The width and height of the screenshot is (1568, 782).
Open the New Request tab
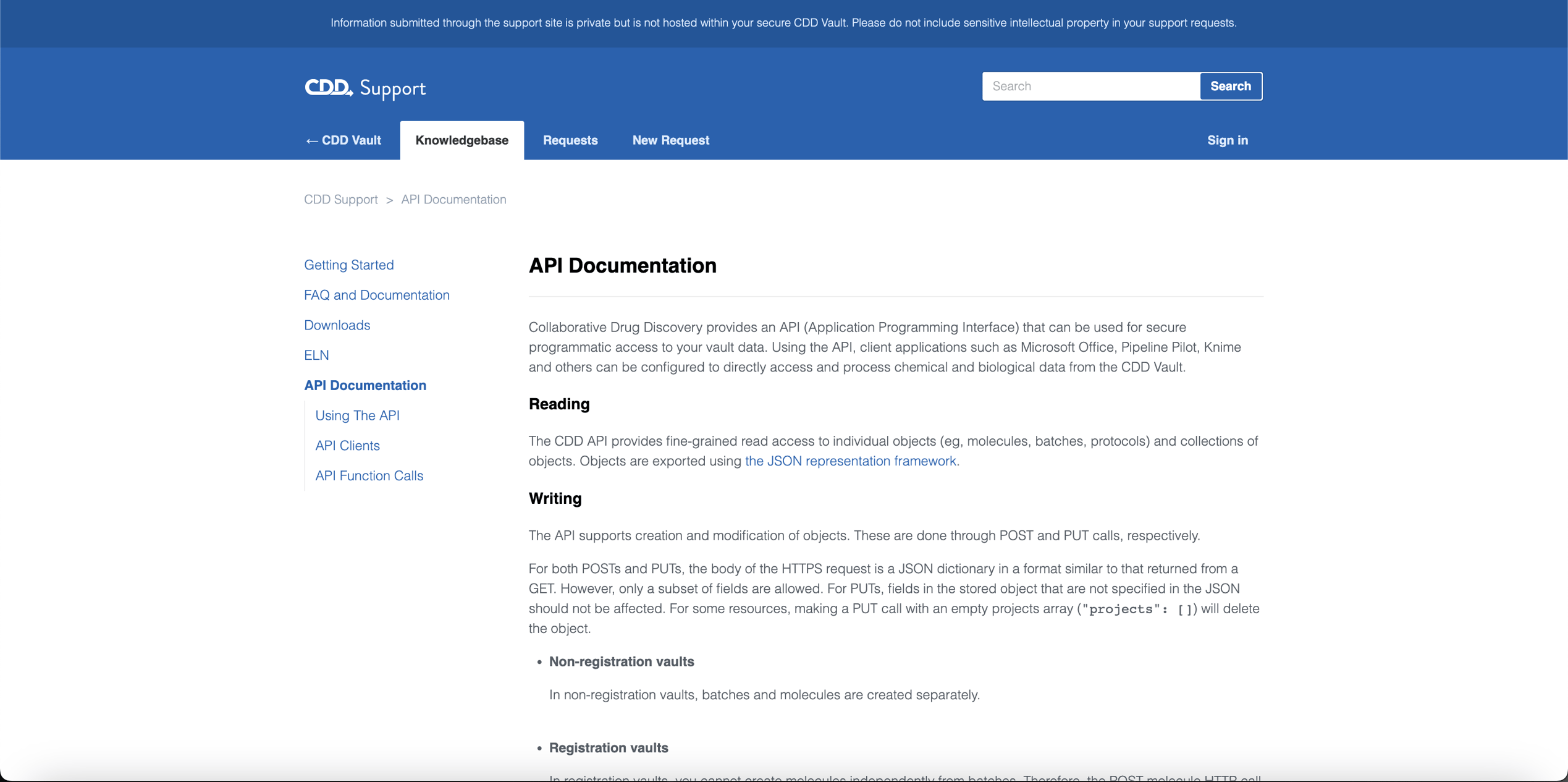click(670, 140)
